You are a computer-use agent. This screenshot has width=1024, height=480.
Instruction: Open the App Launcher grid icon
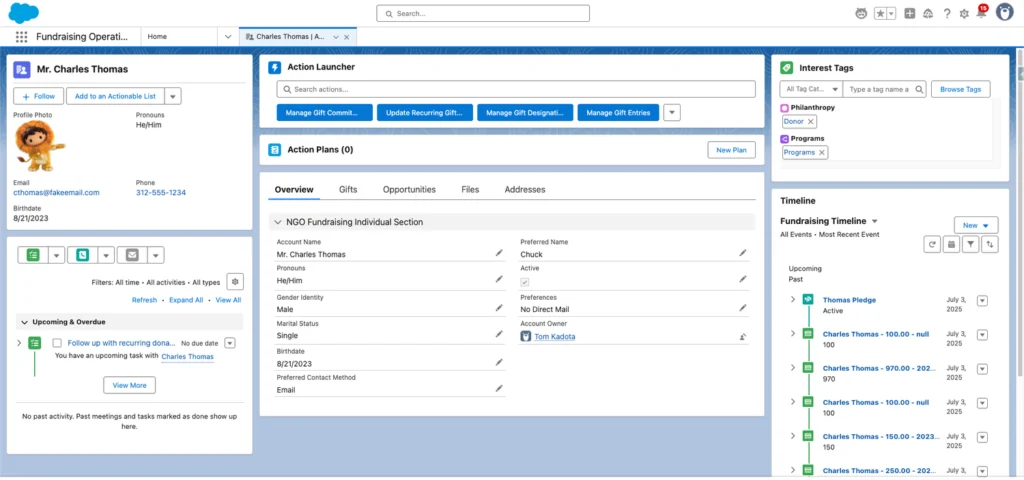pyautogui.click(x=21, y=36)
